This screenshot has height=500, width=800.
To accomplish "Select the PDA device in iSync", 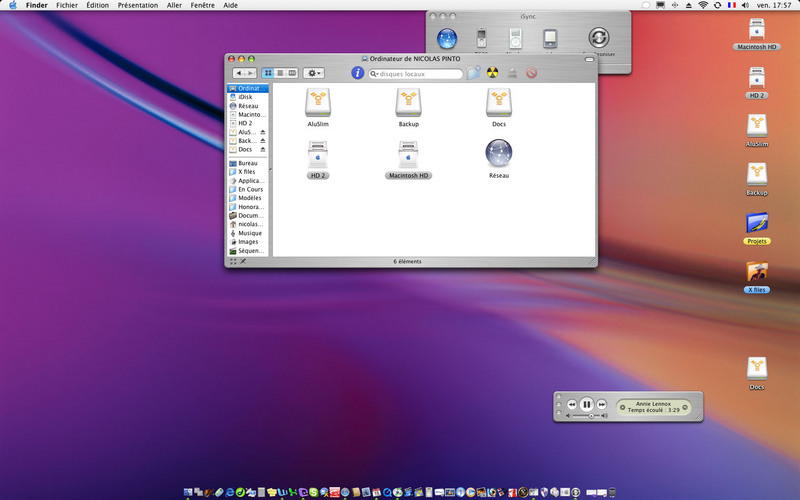I will (x=550, y=39).
